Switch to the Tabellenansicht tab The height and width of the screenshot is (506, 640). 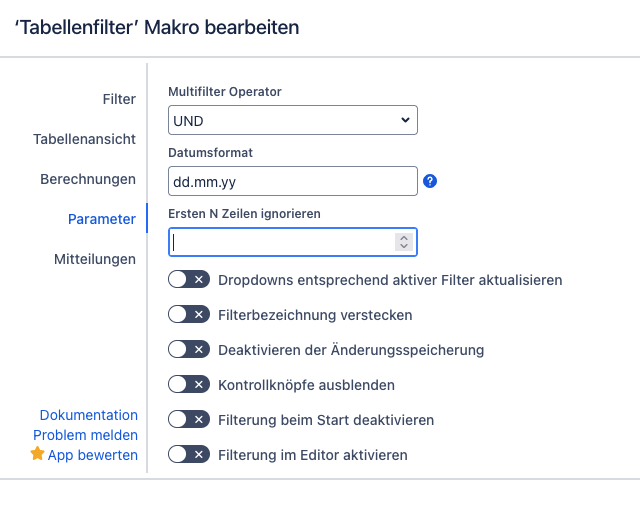coord(84,139)
